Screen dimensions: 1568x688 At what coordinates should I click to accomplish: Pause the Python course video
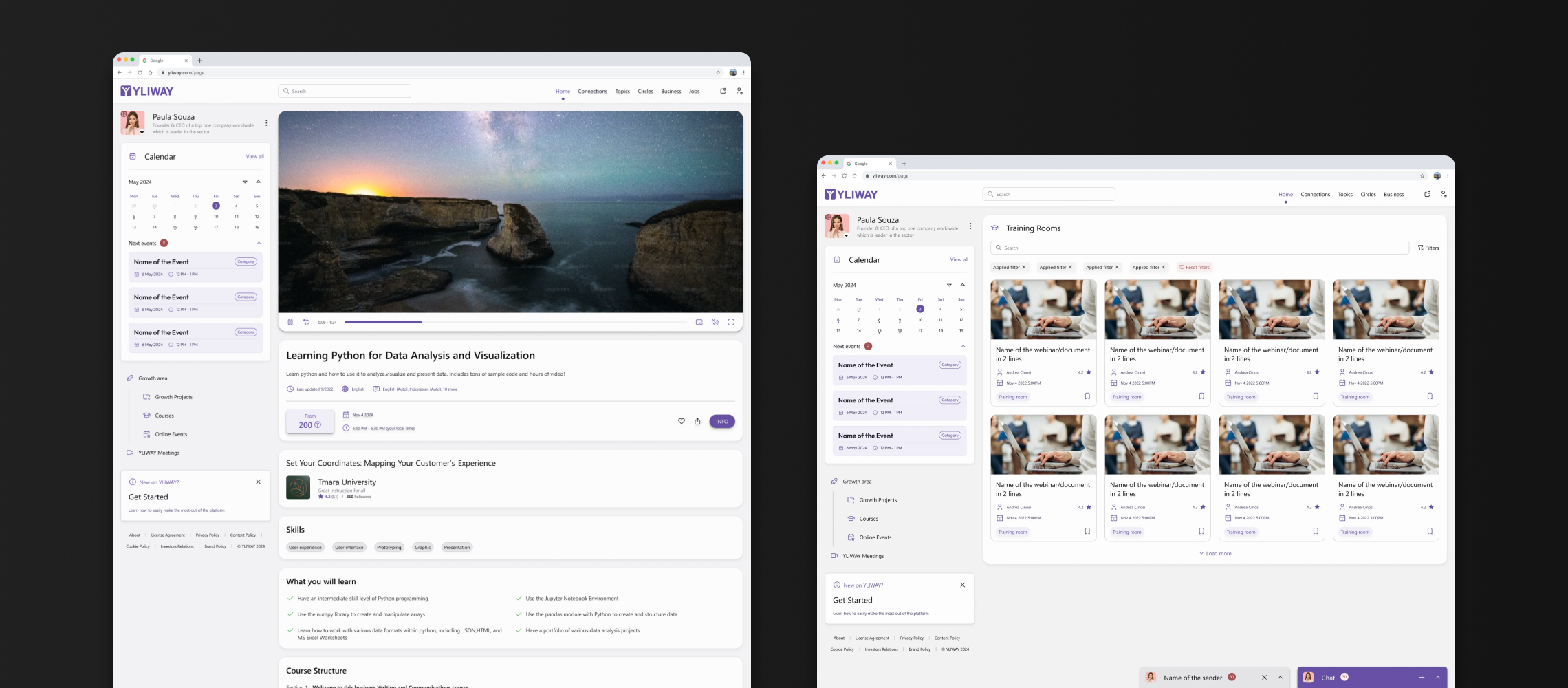tap(290, 322)
